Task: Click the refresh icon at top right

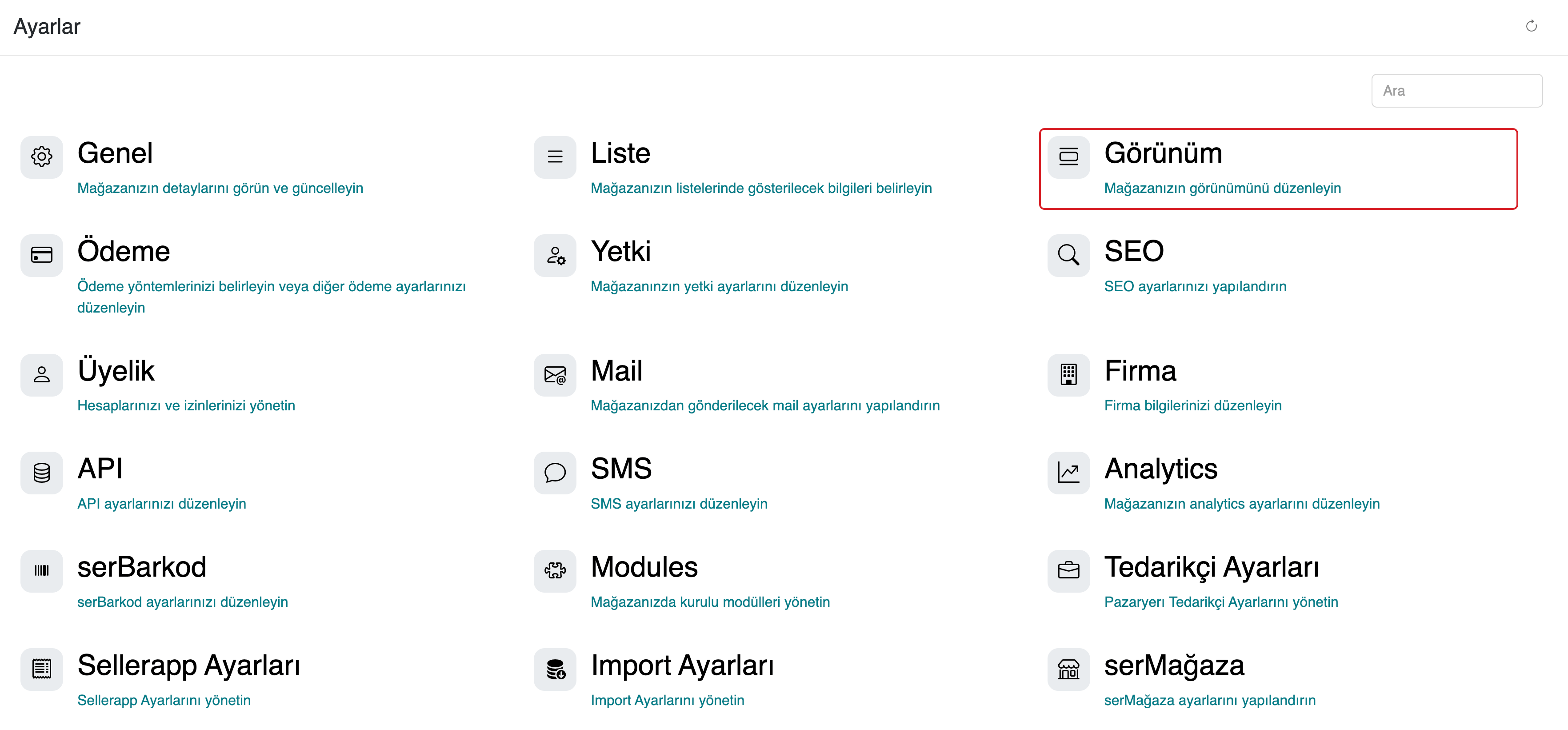Action: point(1531,26)
